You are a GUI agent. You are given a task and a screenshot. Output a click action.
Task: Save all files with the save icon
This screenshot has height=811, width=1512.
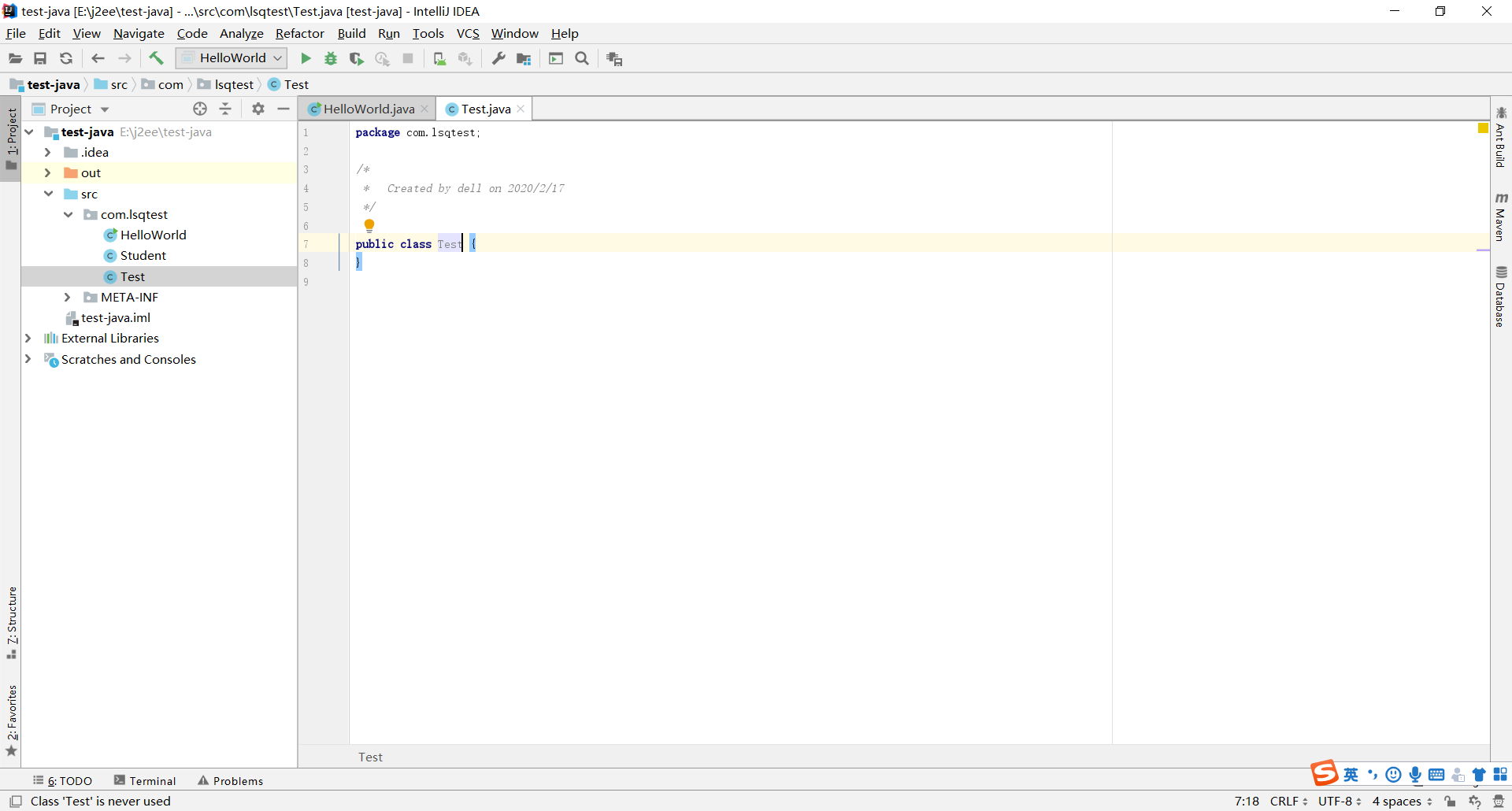coord(40,58)
